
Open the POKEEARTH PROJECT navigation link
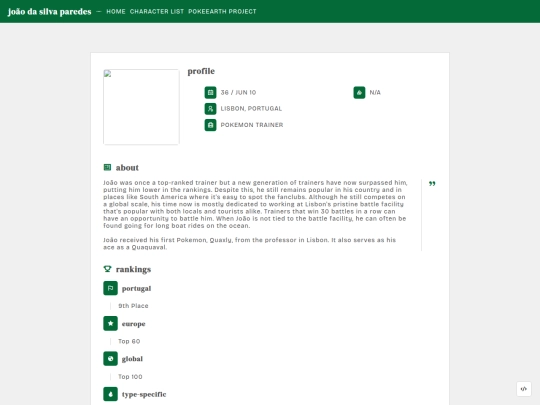(222, 12)
